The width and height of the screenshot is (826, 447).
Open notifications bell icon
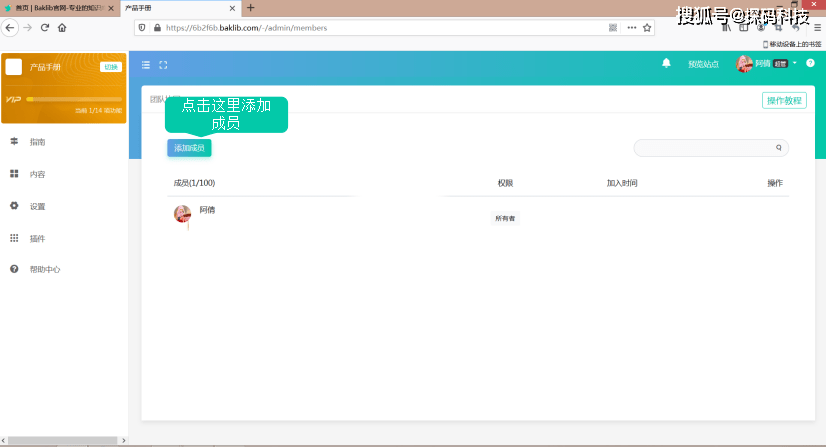(x=666, y=63)
